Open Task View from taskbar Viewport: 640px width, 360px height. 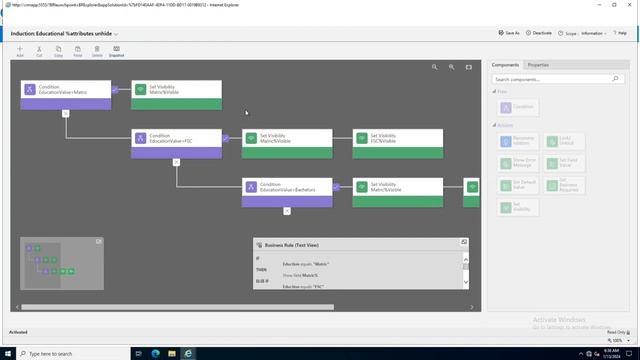click(x=138, y=353)
